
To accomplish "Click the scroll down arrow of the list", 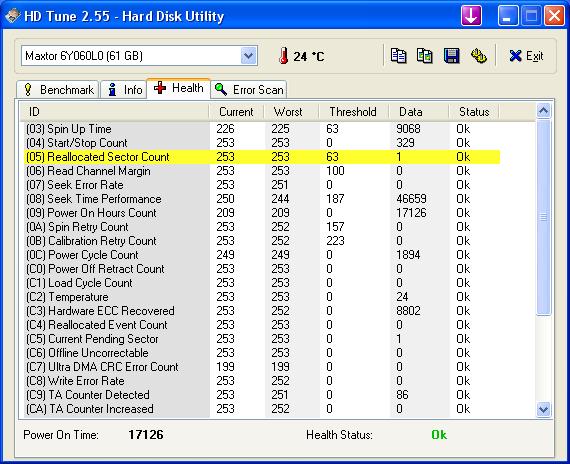I will pos(543,409).
